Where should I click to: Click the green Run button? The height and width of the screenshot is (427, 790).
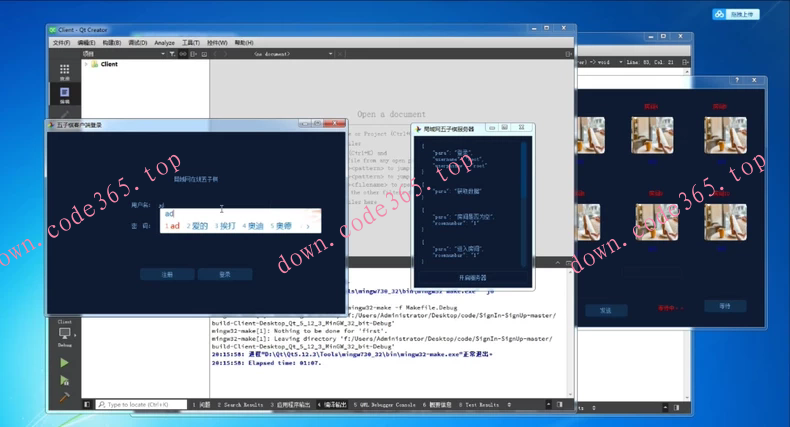(65, 362)
